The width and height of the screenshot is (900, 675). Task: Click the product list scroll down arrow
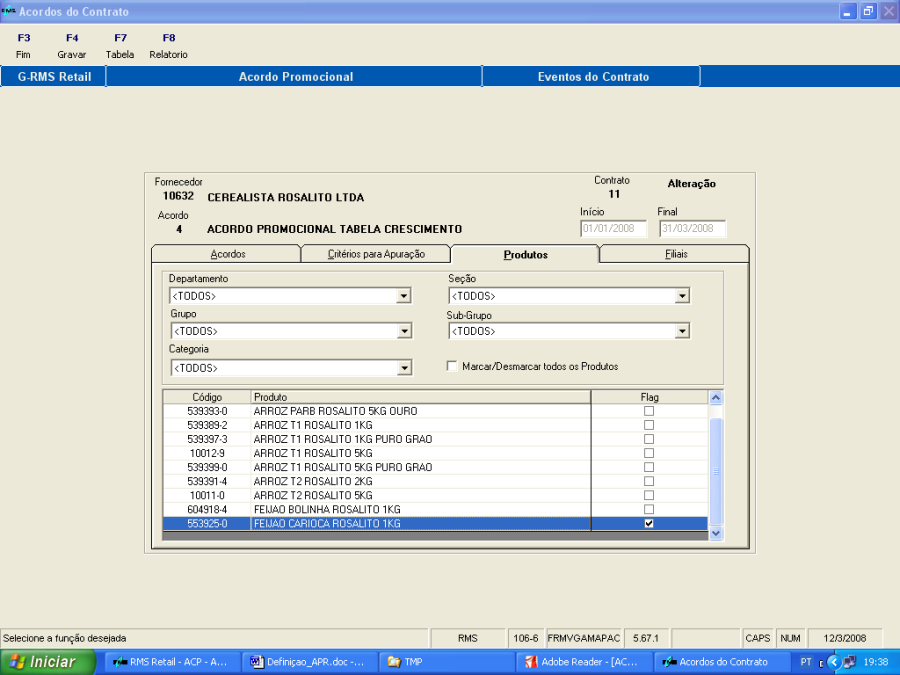click(716, 533)
